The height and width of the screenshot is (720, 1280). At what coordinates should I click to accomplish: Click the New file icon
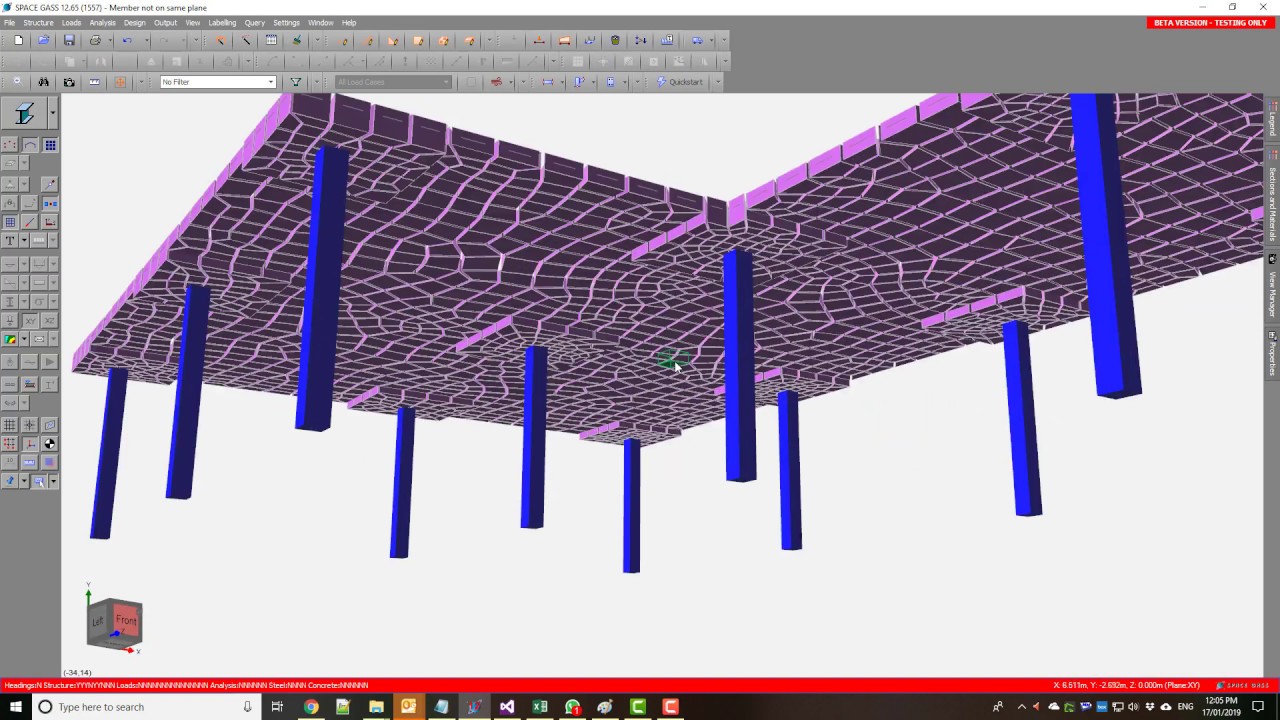tap(18, 40)
